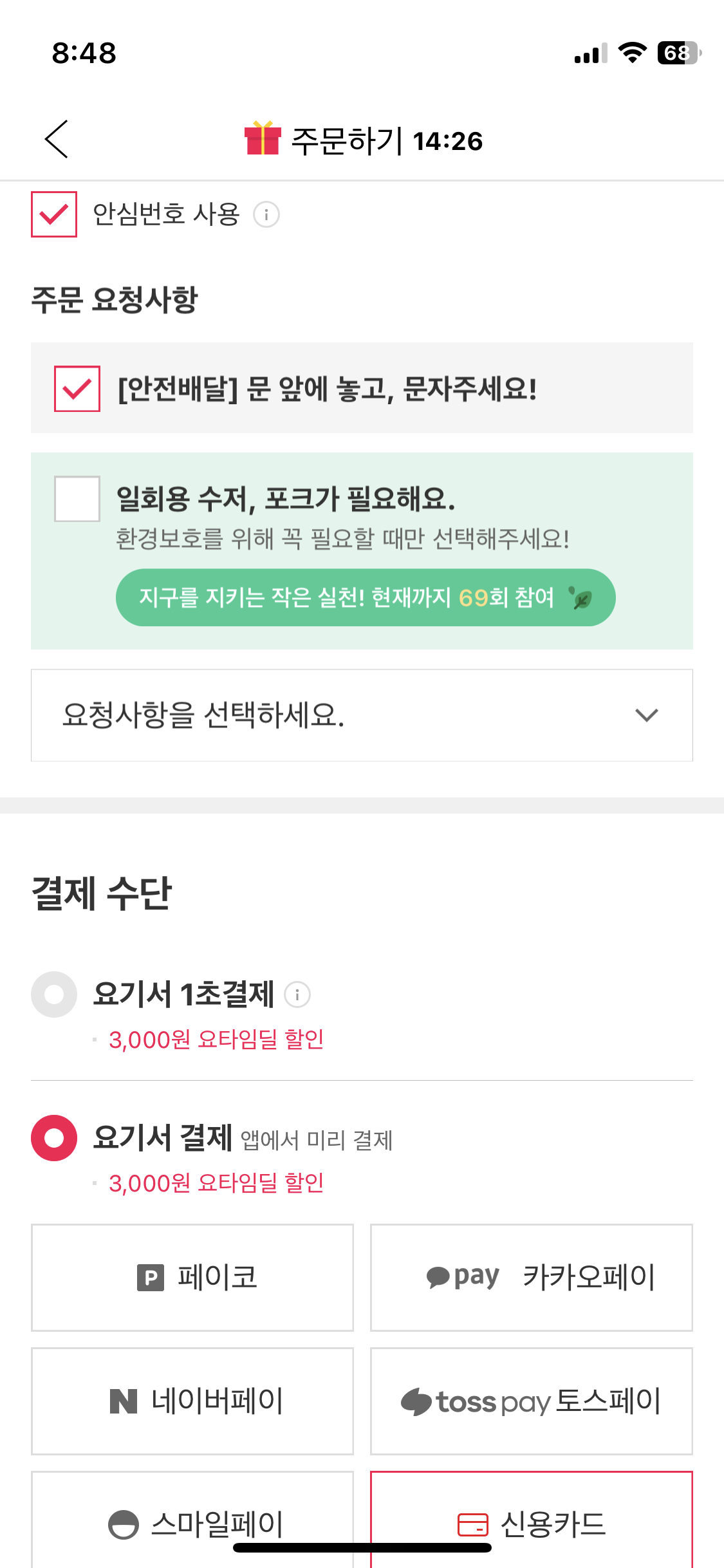Tap the gift box icon in title
This screenshot has height=1568, width=724.
click(263, 138)
